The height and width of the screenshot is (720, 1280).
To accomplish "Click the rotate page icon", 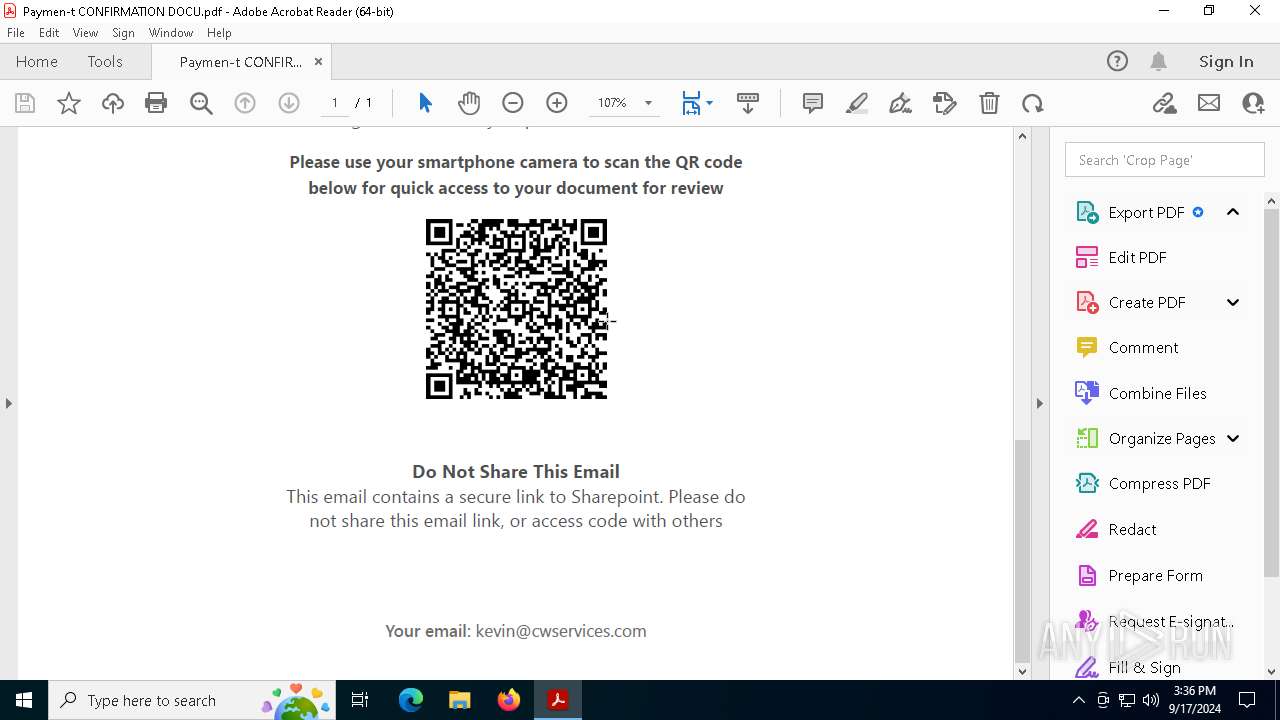I will 1033,103.
